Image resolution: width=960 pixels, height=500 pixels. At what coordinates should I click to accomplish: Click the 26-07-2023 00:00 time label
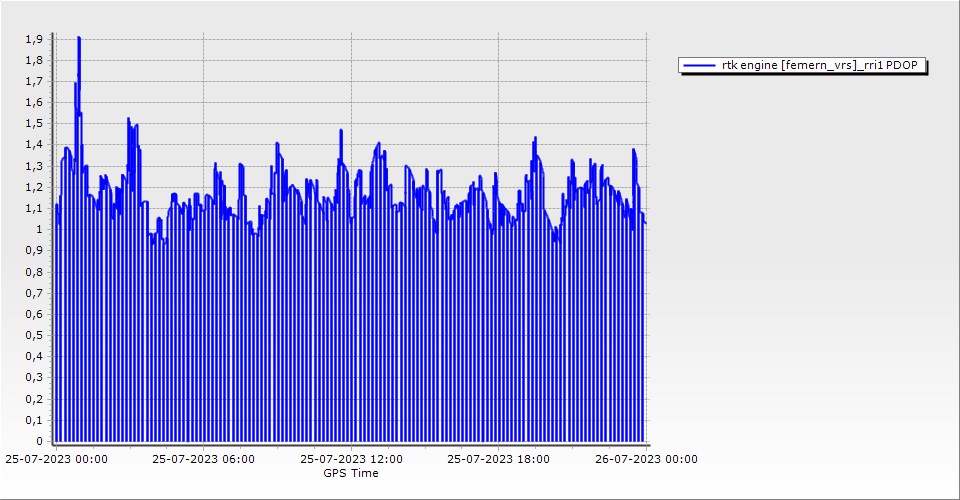[646, 459]
